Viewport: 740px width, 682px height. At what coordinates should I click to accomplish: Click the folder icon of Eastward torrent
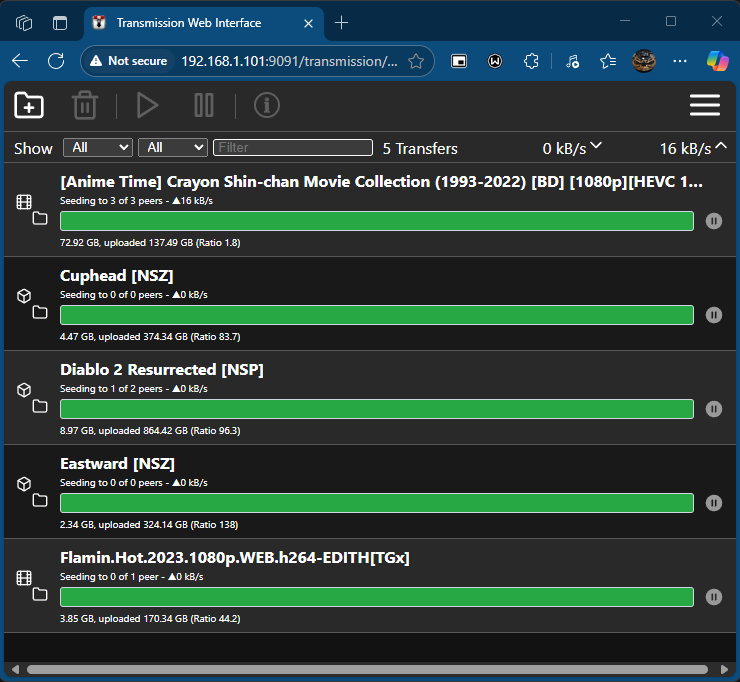coord(40,500)
